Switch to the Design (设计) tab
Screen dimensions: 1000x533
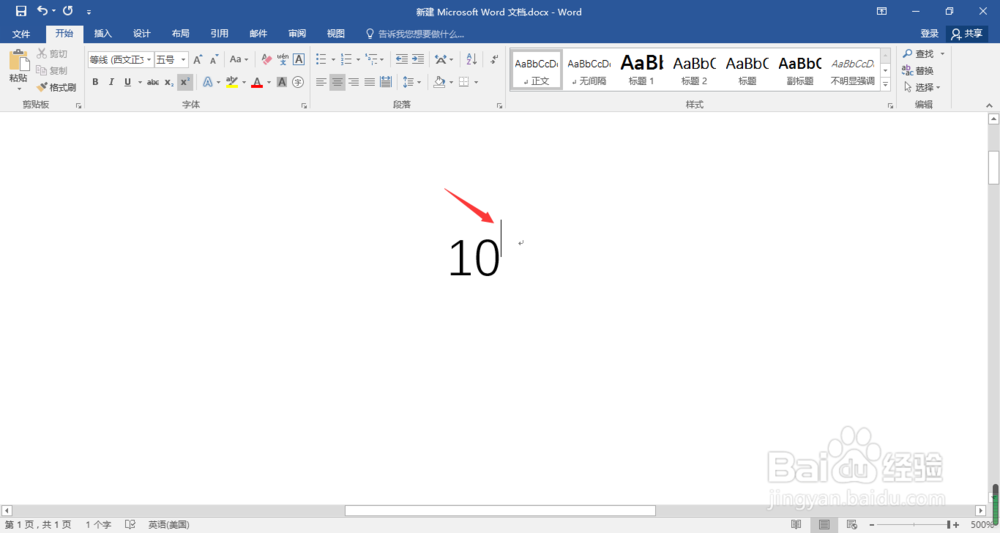point(142,34)
